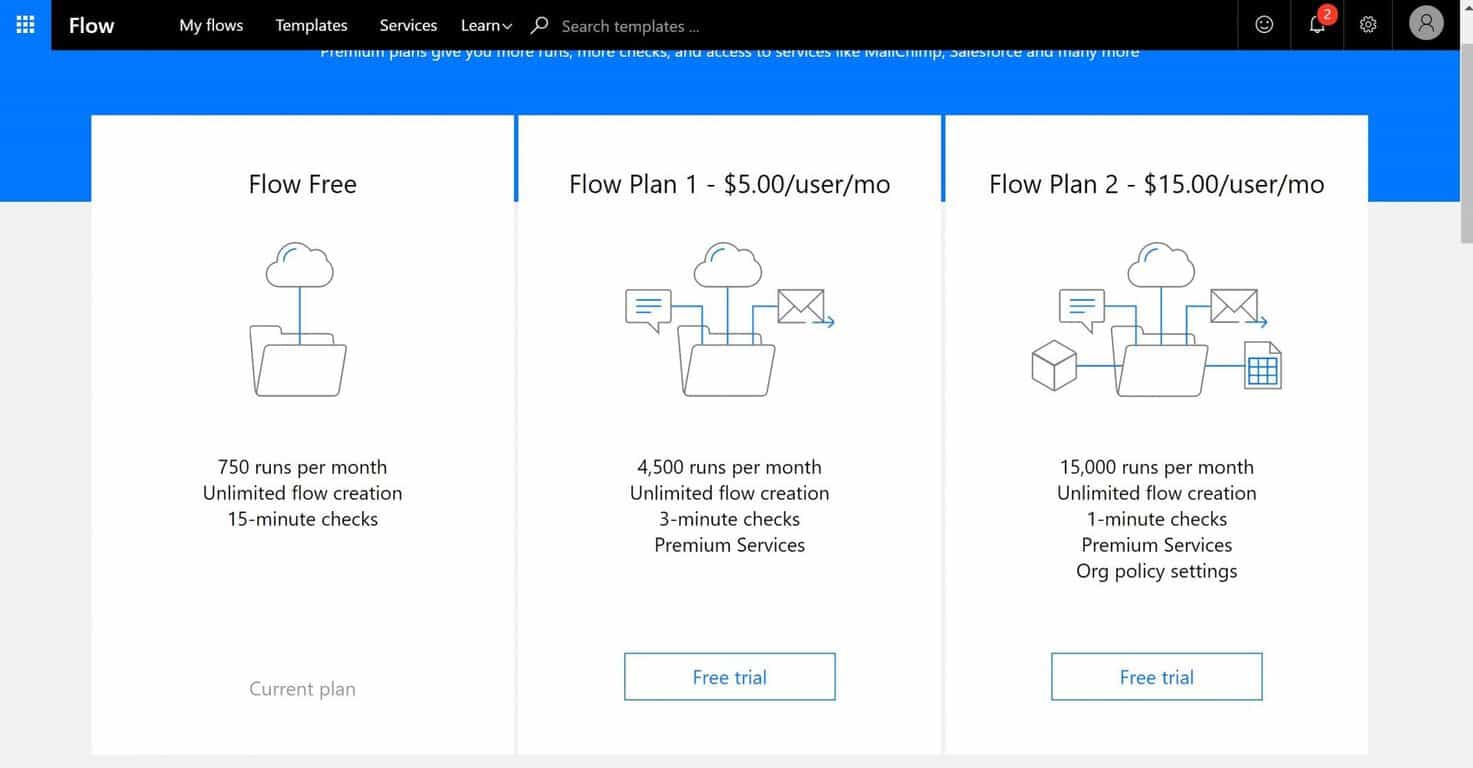This screenshot has height=768, width=1473.
Task: Open the Templates page
Action: (x=311, y=25)
